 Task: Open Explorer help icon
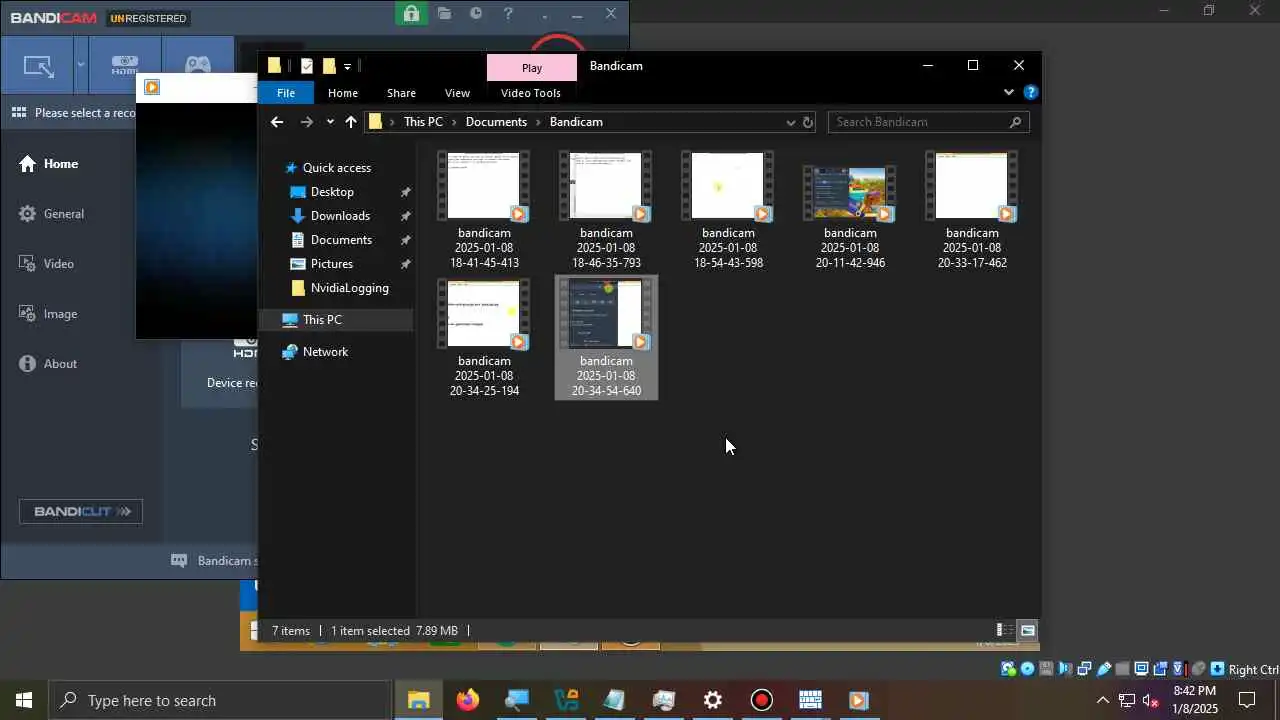coord(1030,92)
